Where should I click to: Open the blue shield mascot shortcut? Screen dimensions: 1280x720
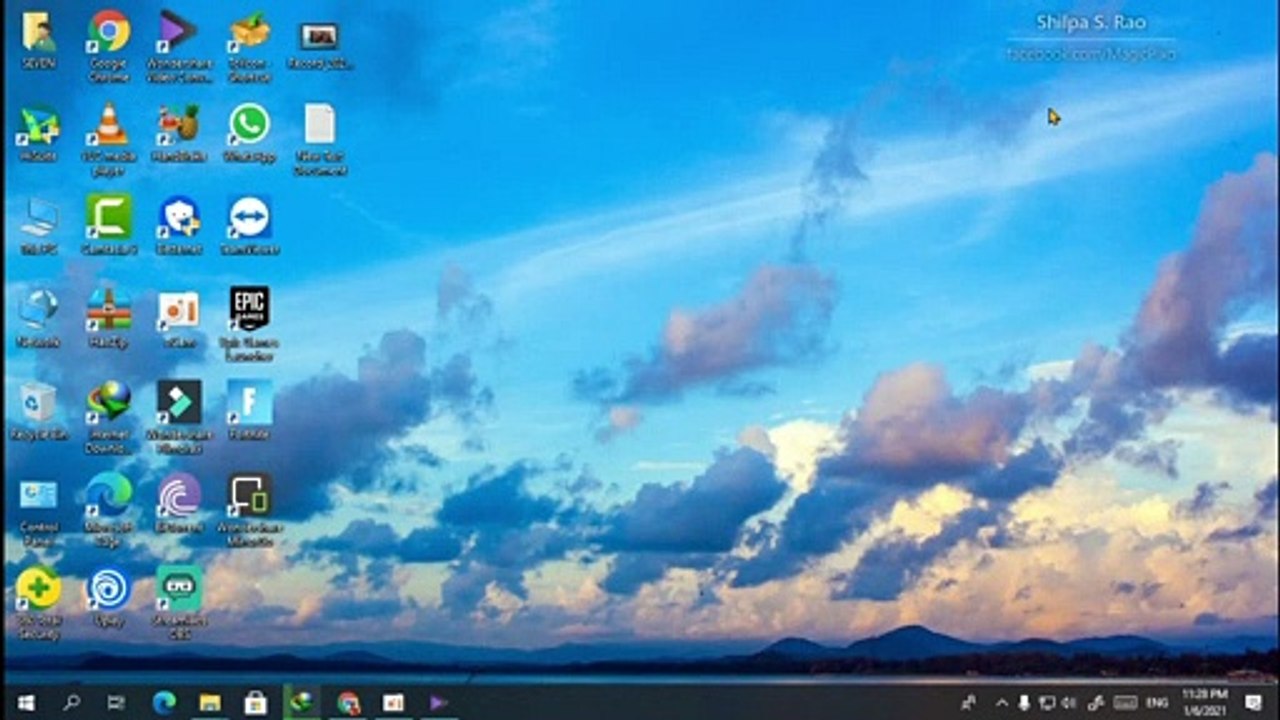179,225
